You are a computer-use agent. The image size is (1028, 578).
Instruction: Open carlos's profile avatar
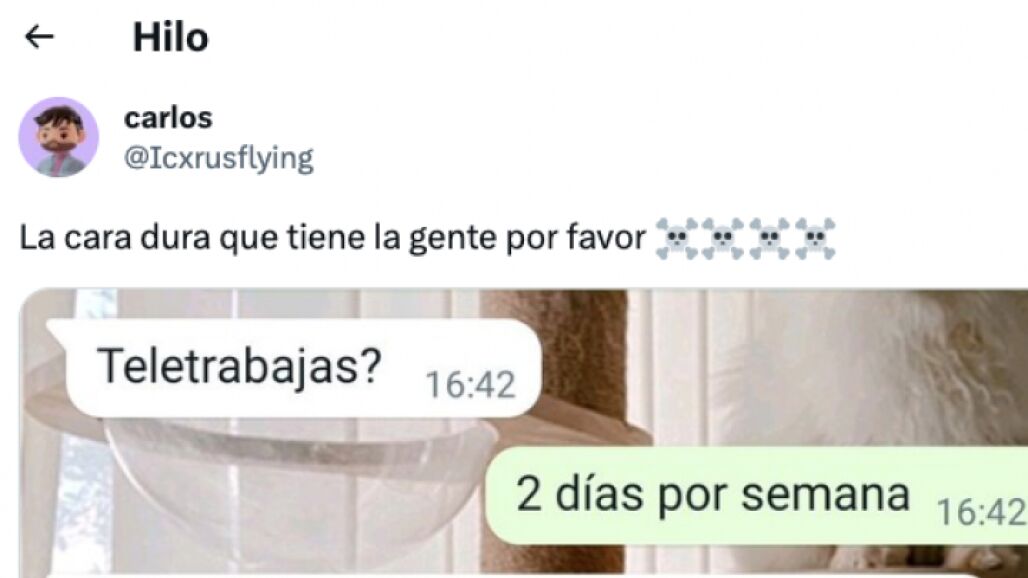(x=58, y=137)
